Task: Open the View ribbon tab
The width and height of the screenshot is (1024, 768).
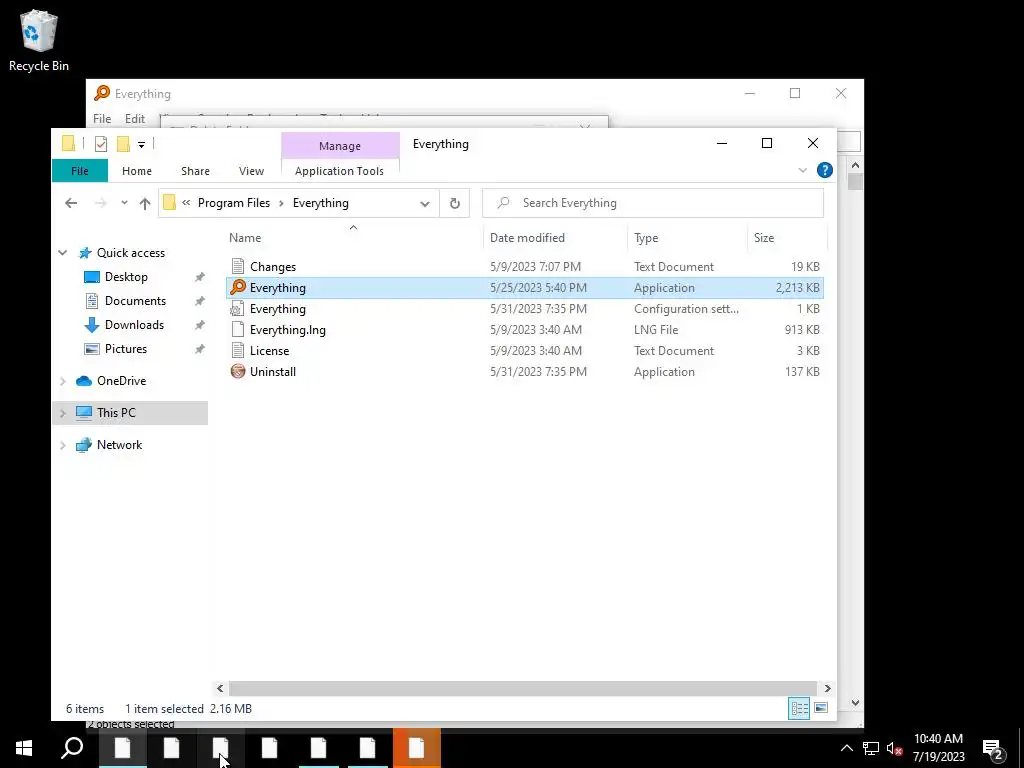Action: [251, 170]
